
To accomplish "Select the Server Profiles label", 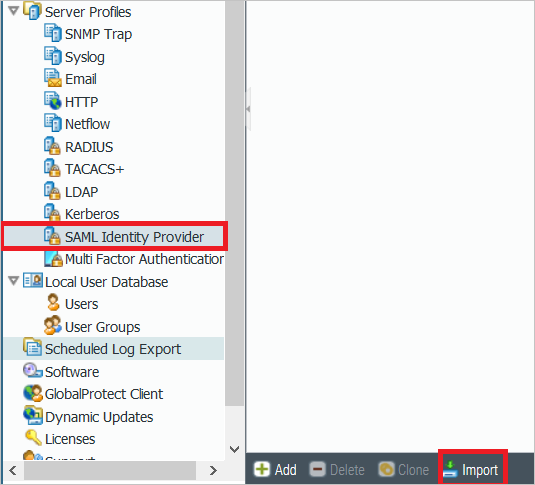I will click(x=88, y=12).
